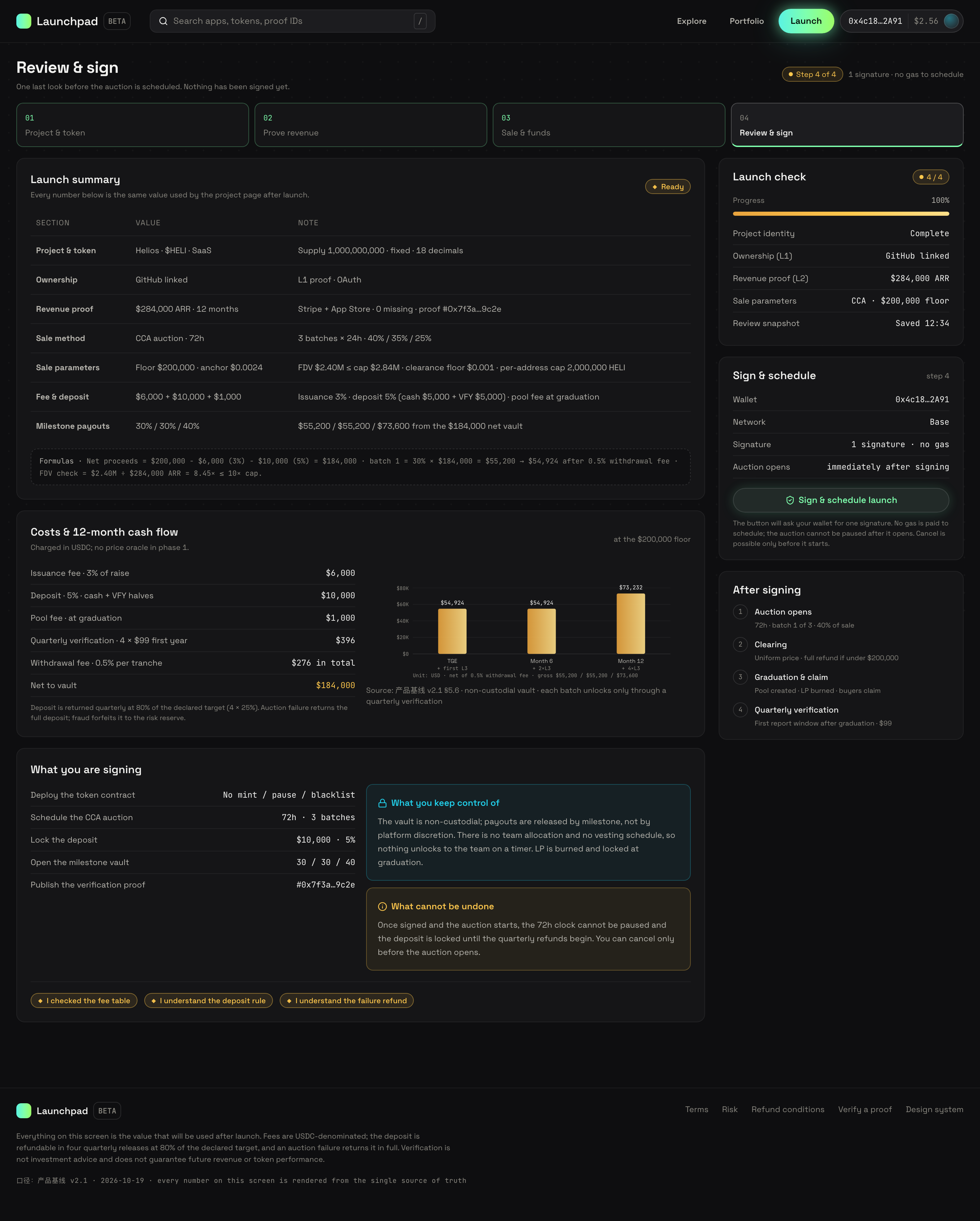
Task: Click the lock icon beside What you keep control of
Action: tap(382, 803)
